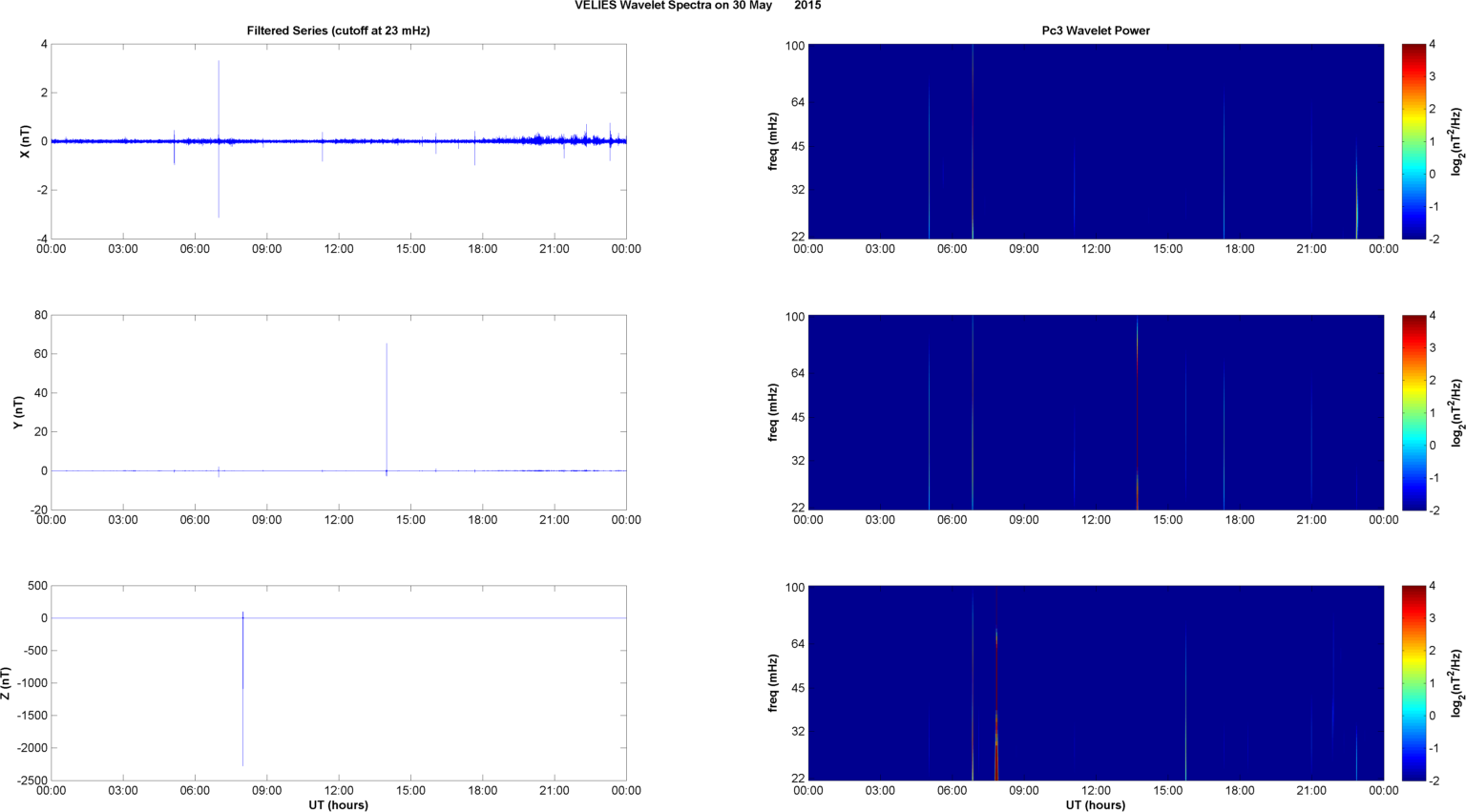The height and width of the screenshot is (812, 1466).
Task: Click the '18:00' tick under the Y wavelet spectrogram
Action: [x=1240, y=520]
